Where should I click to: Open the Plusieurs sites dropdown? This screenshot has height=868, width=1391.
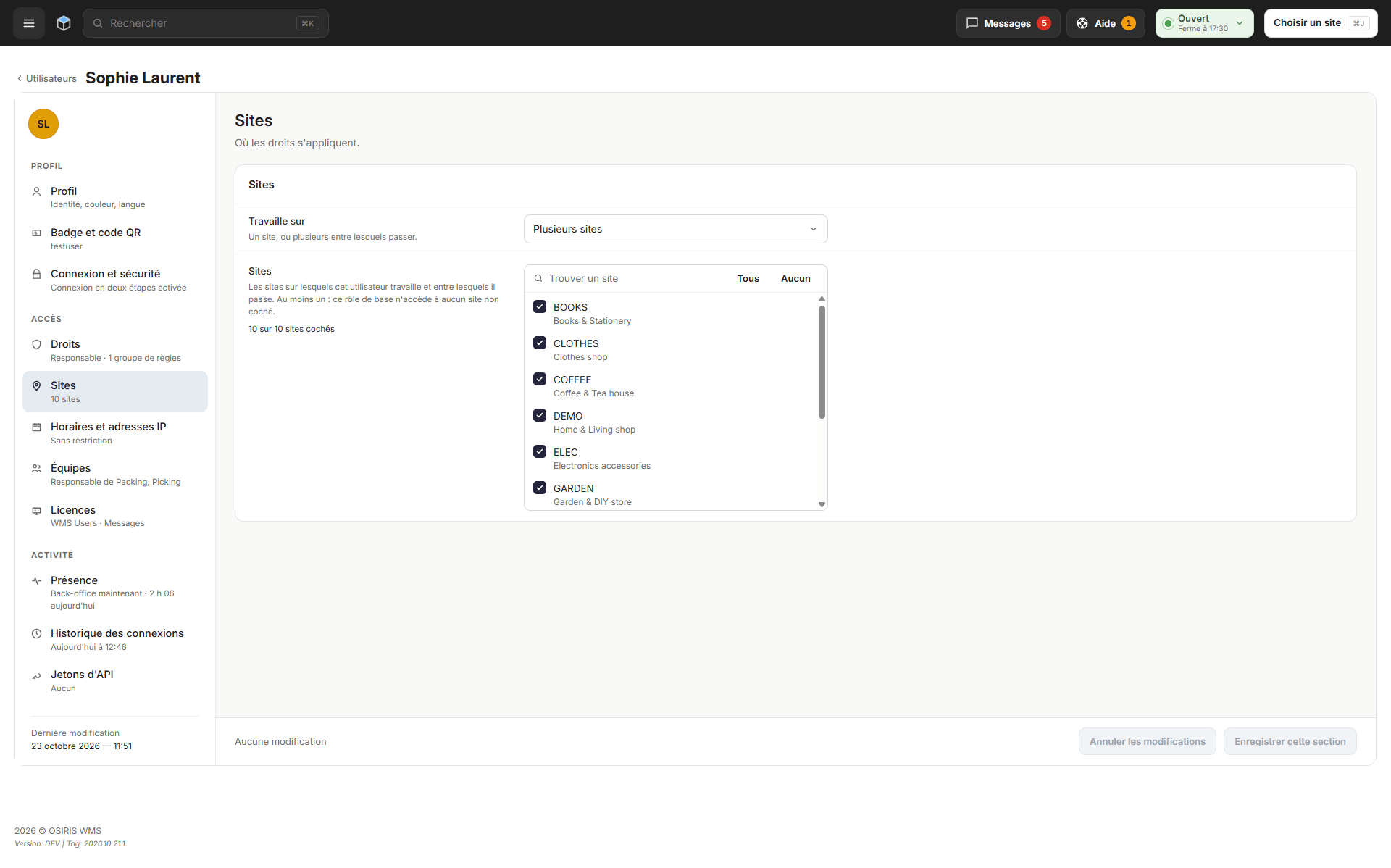tap(675, 229)
